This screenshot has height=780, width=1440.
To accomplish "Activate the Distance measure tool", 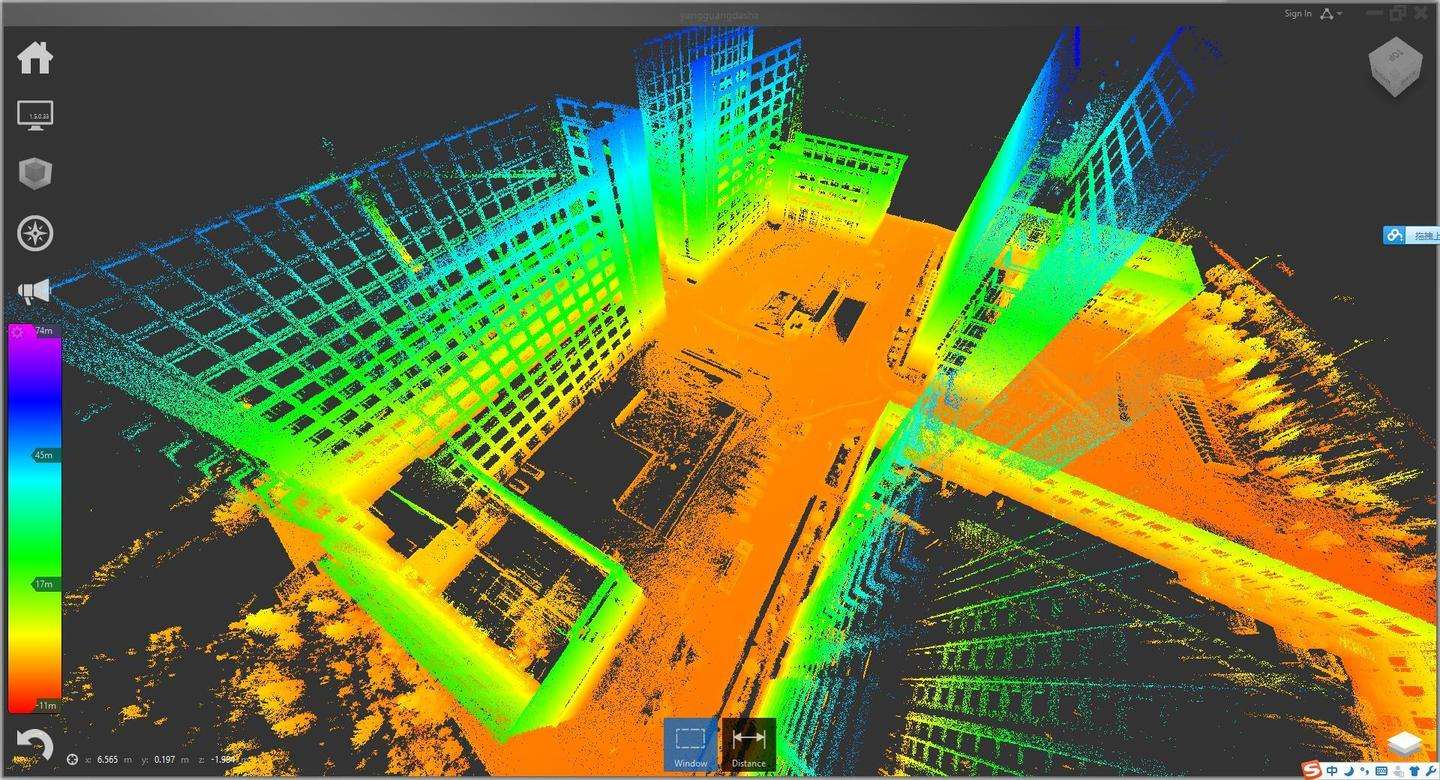I will 748,745.
